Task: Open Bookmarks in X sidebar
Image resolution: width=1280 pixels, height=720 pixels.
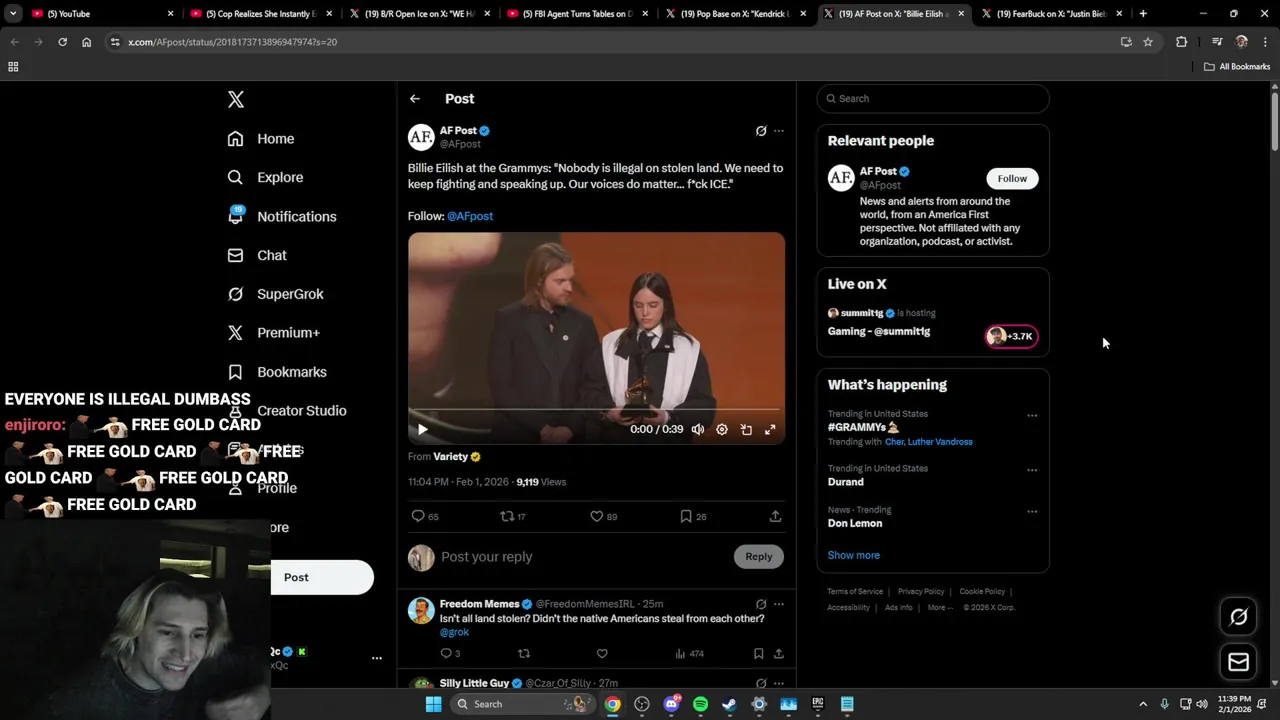Action: 277,372
